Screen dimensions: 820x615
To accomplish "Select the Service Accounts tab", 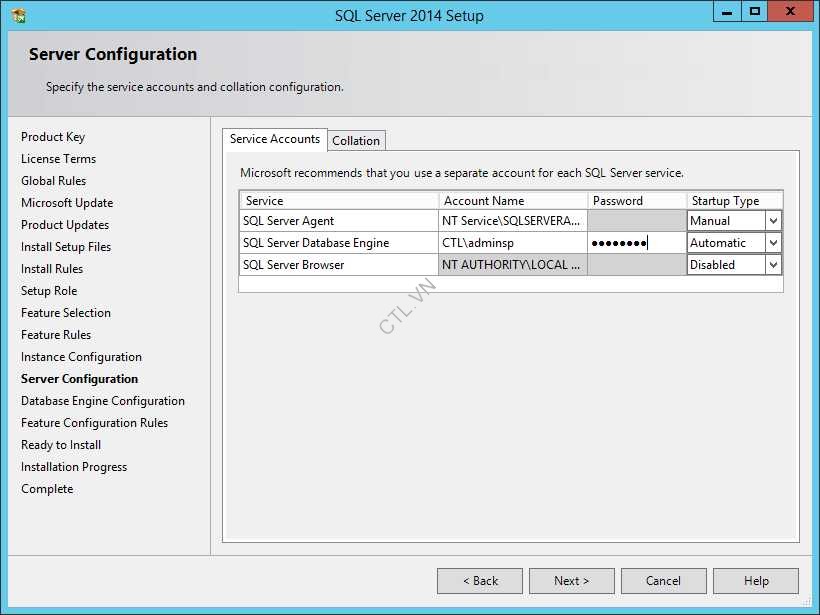I will pyautogui.click(x=274, y=139).
